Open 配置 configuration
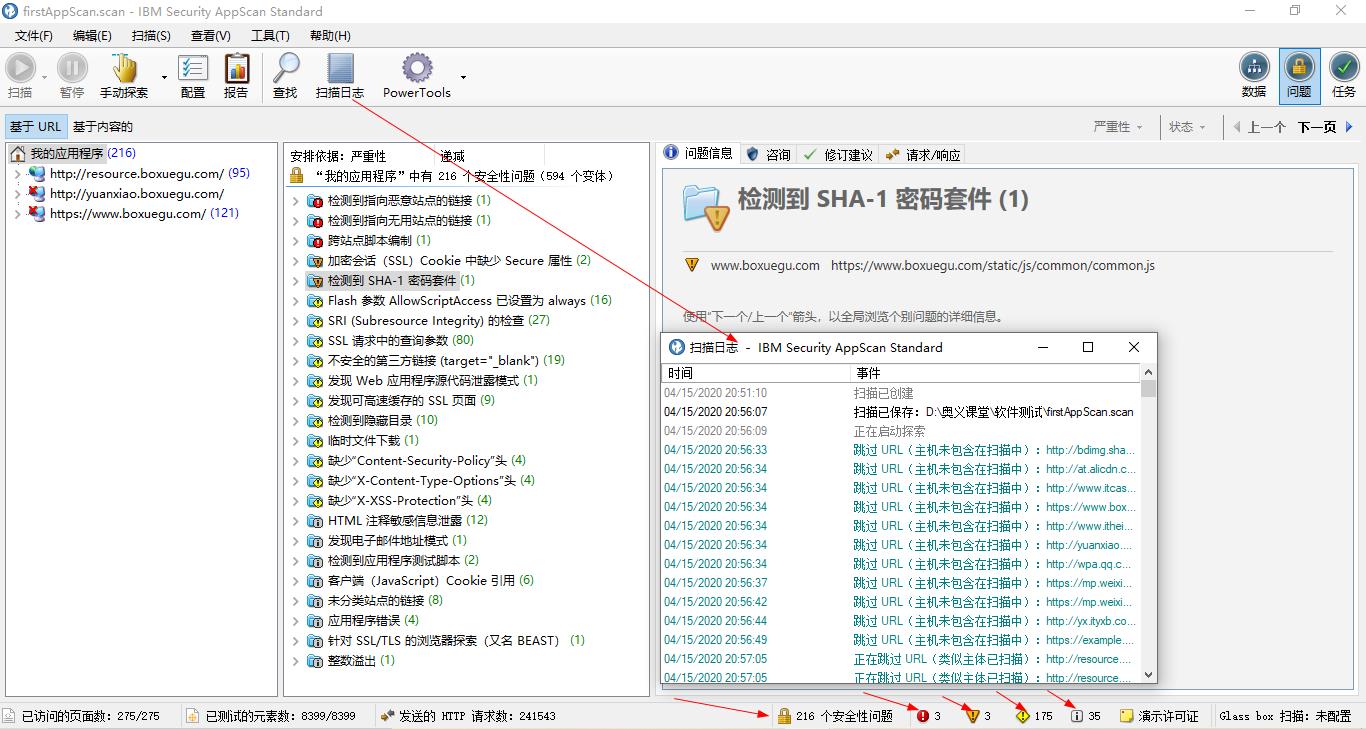The image size is (1366, 729). coord(193,76)
